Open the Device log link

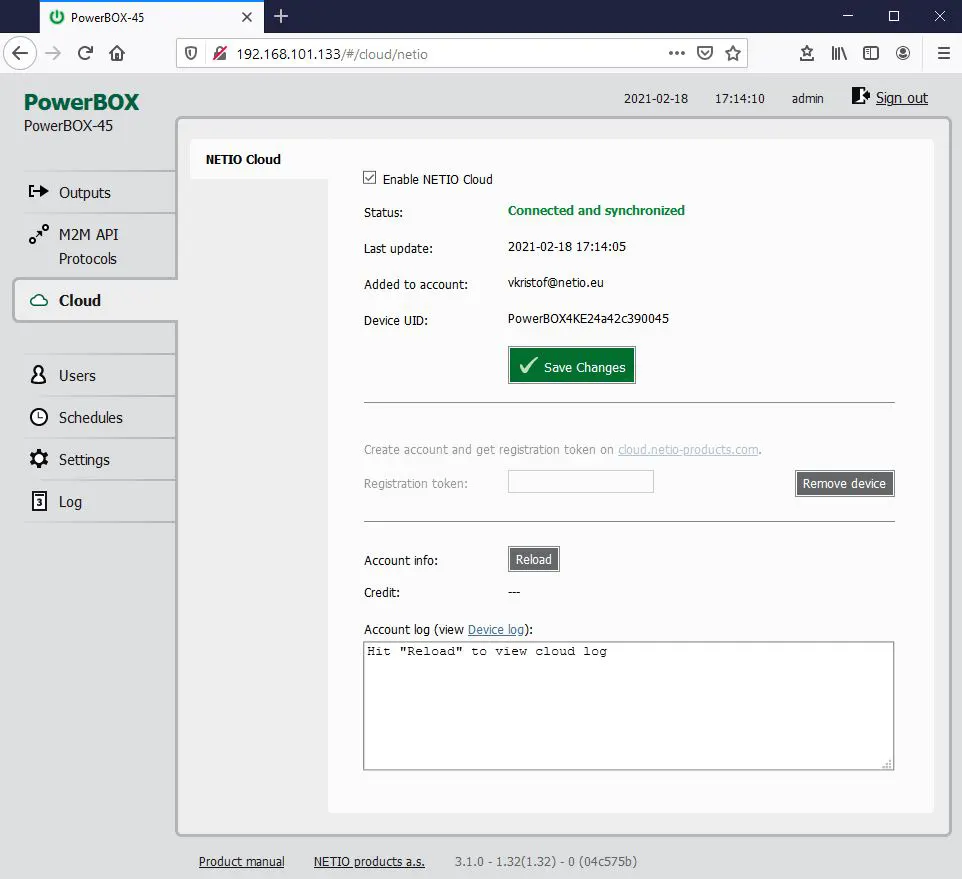coord(496,629)
